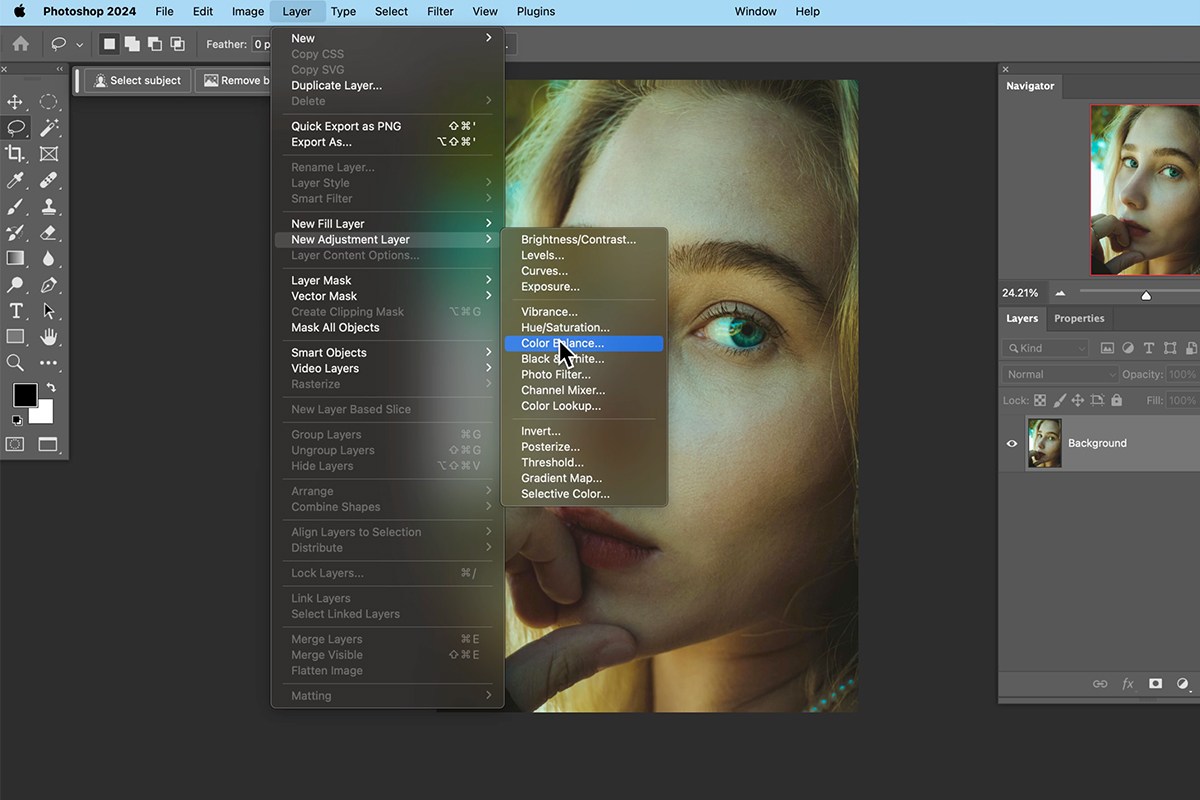Expand the Vector Mask submenu
This screenshot has width=1200, height=800.
(x=388, y=296)
